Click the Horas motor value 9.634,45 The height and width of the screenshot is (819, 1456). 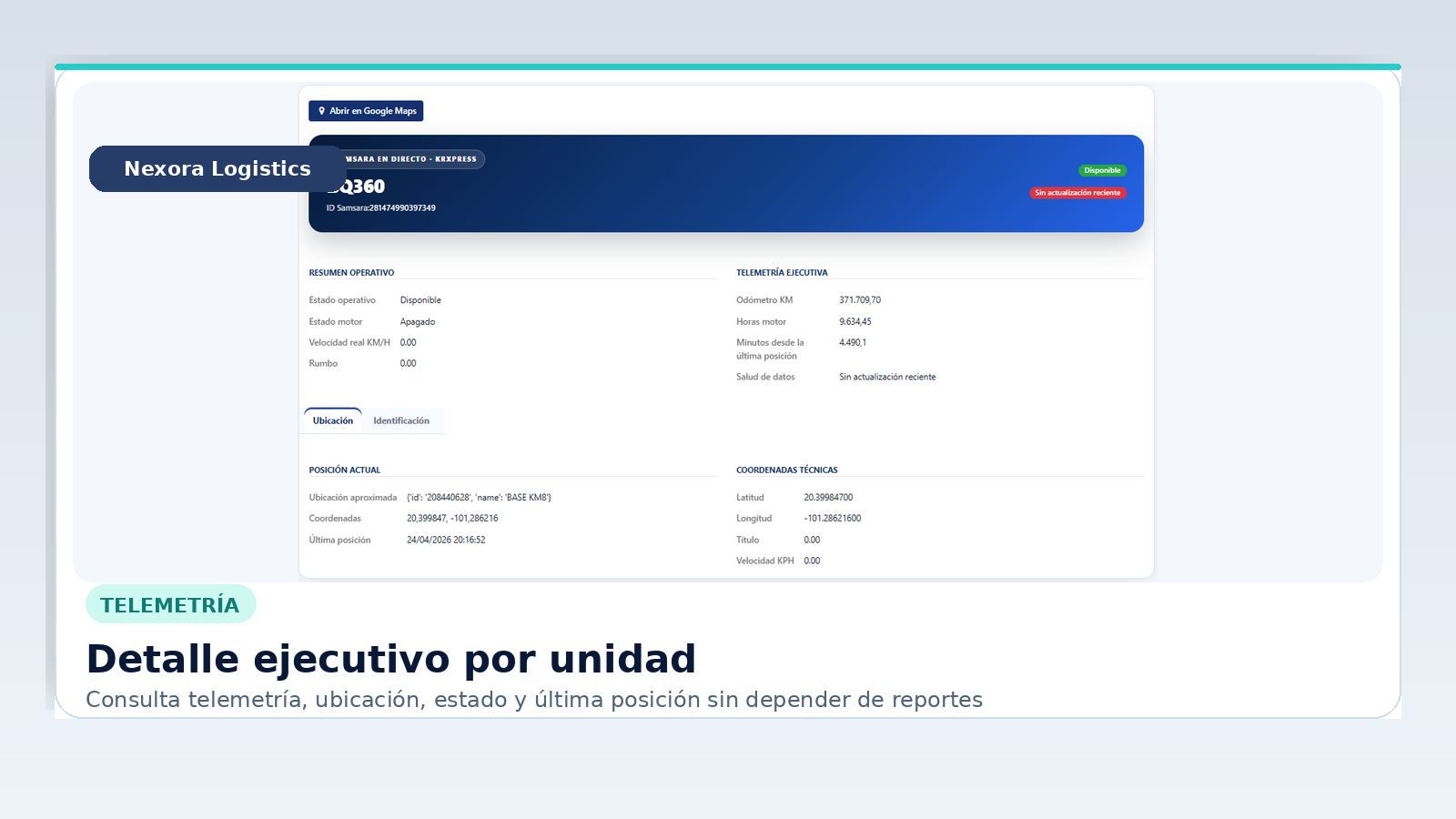pyautogui.click(x=855, y=322)
